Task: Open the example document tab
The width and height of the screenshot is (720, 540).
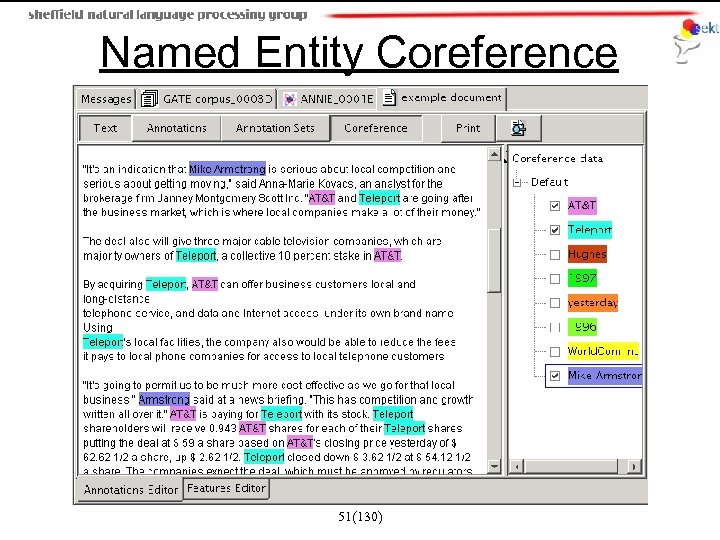Action: pyautogui.click(x=442, y=98)
